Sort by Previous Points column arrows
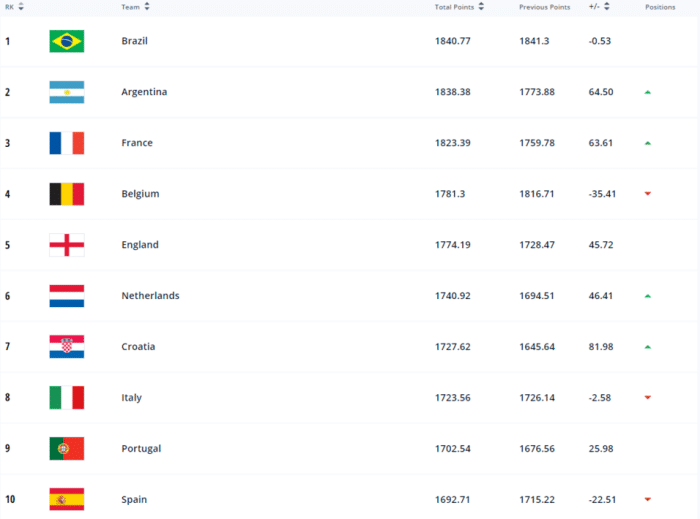The width and height of the screenshot is (700, 519). coord(578,7)
